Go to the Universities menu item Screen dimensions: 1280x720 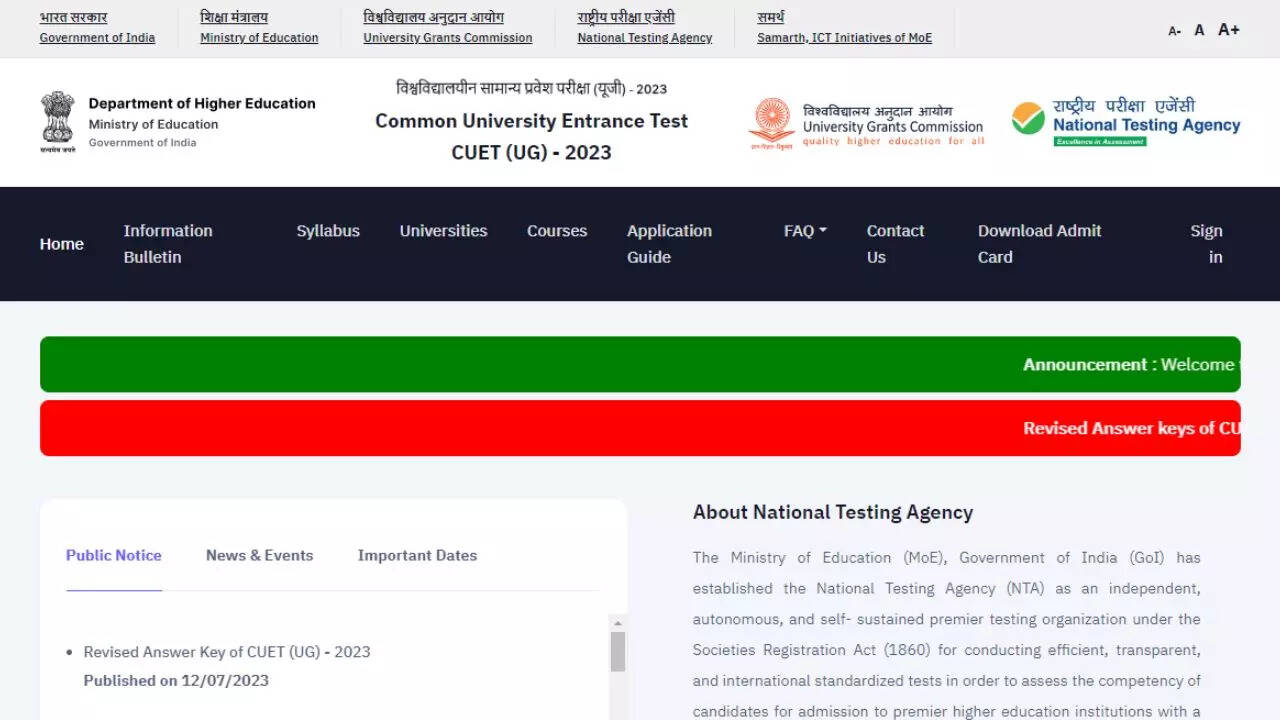click(x=443, y=231)
